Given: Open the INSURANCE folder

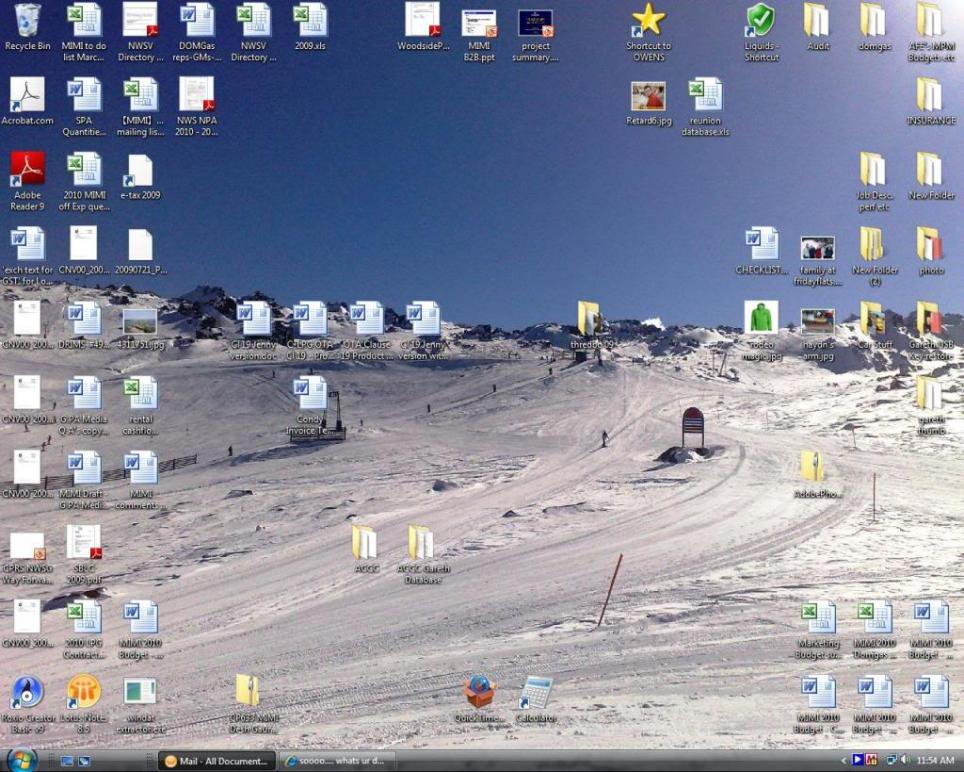Looking at the screenshot, I should [930, 97].
